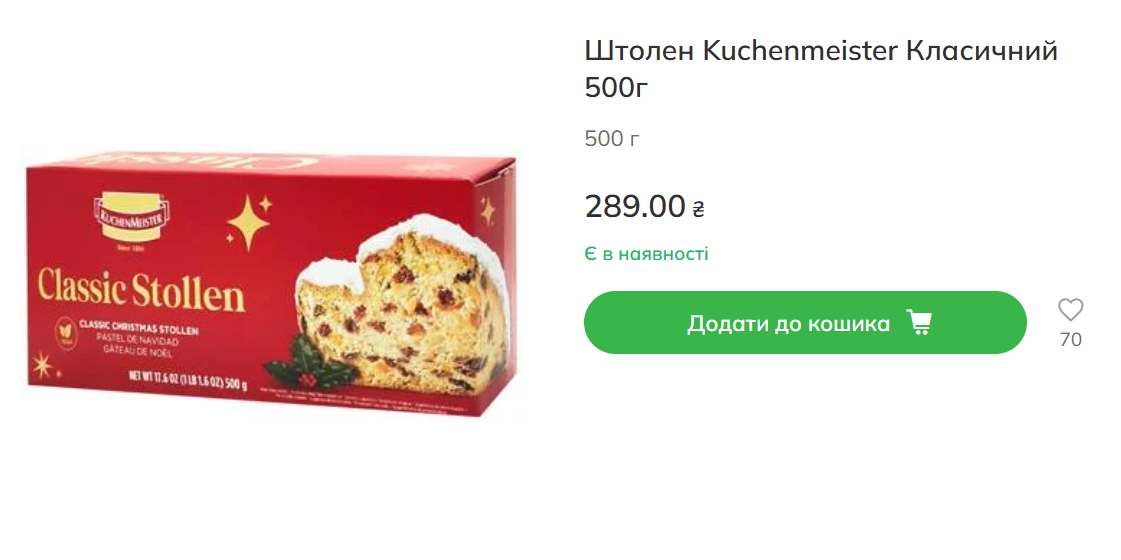1121x560 pixels.
Task: Click the small star on box's right side panel
Action: click(488, 210)
